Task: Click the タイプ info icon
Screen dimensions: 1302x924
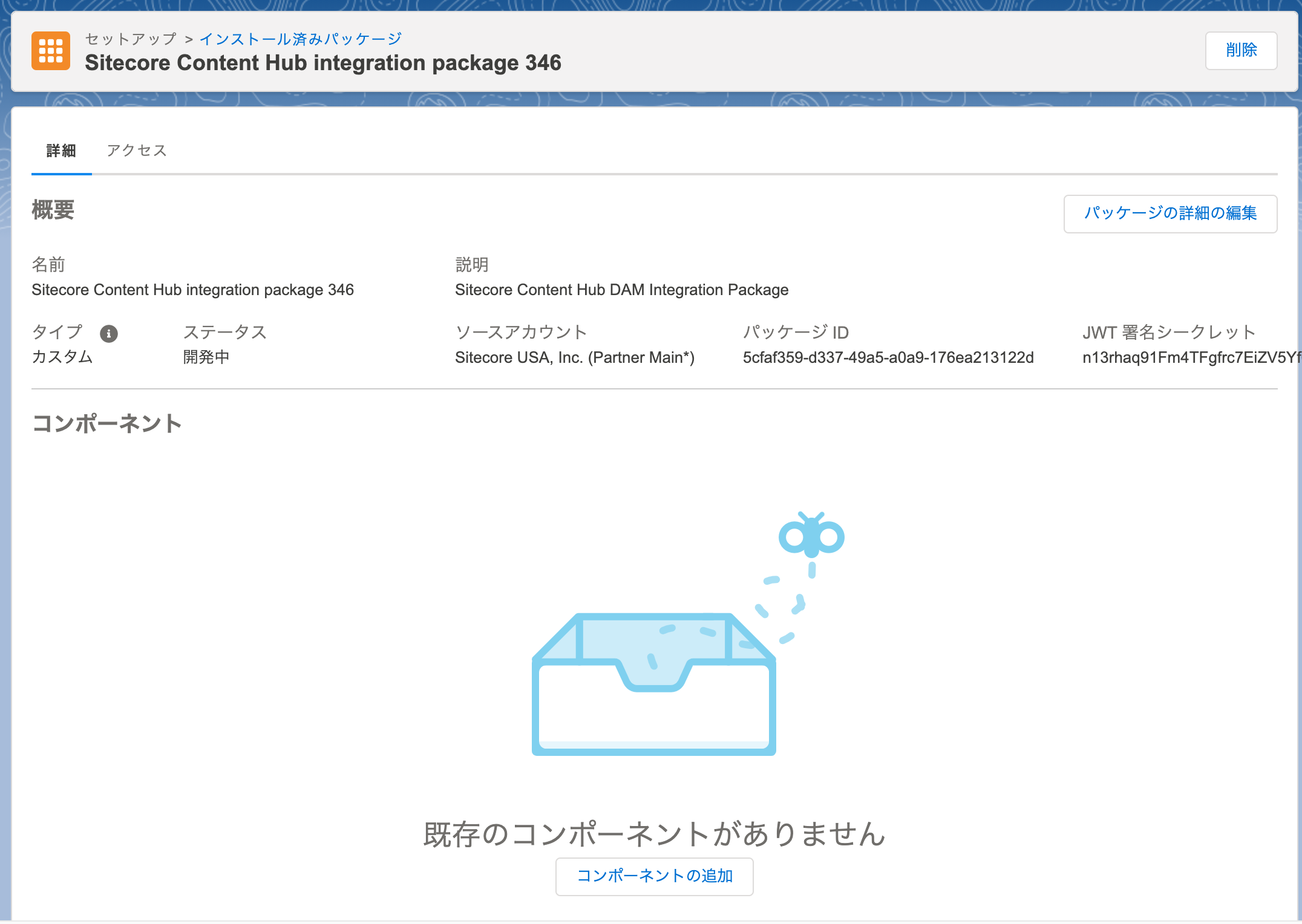Action: pyautogui.click(x=109, y=333)
